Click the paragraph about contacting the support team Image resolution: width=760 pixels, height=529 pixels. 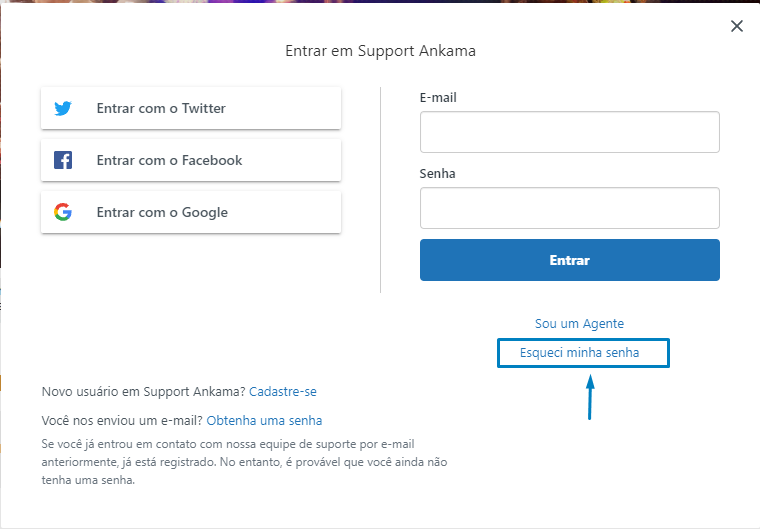pyautogui.click(x=244, y=462)
